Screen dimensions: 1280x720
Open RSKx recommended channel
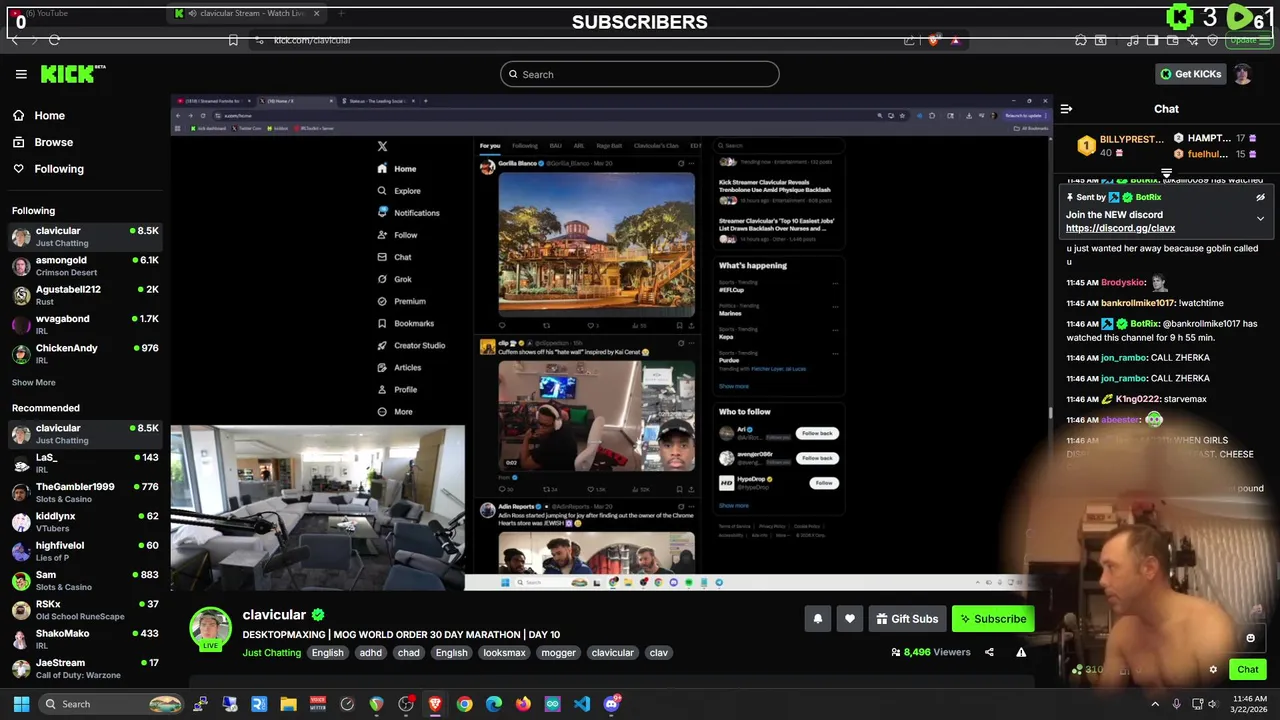coord(85,610)
